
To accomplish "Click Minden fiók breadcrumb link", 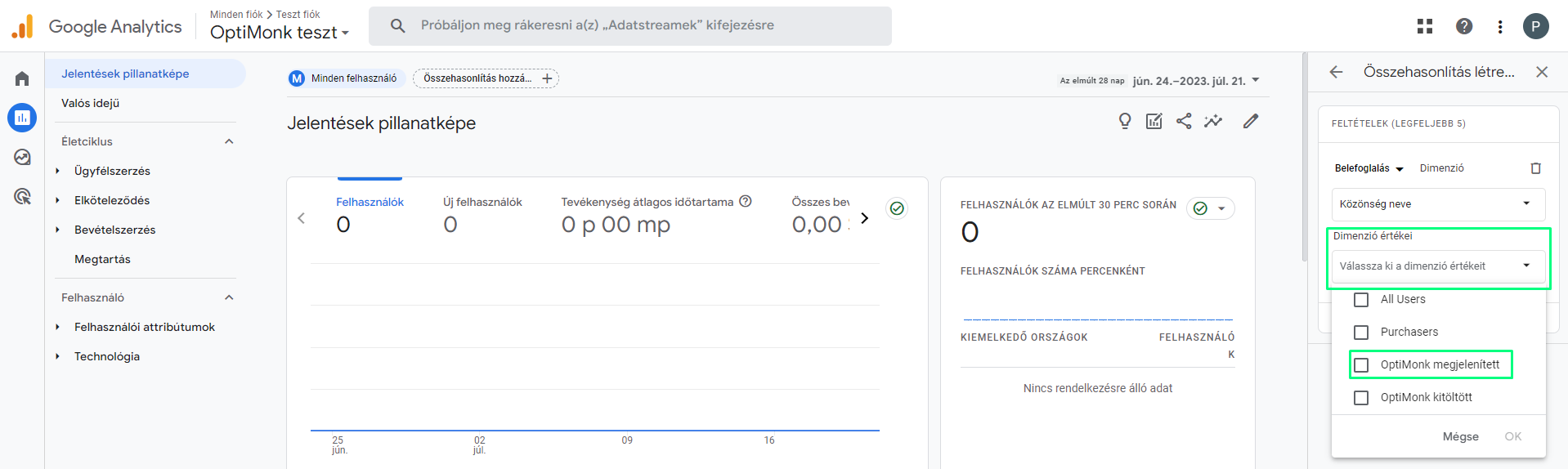I will point(236,15).
